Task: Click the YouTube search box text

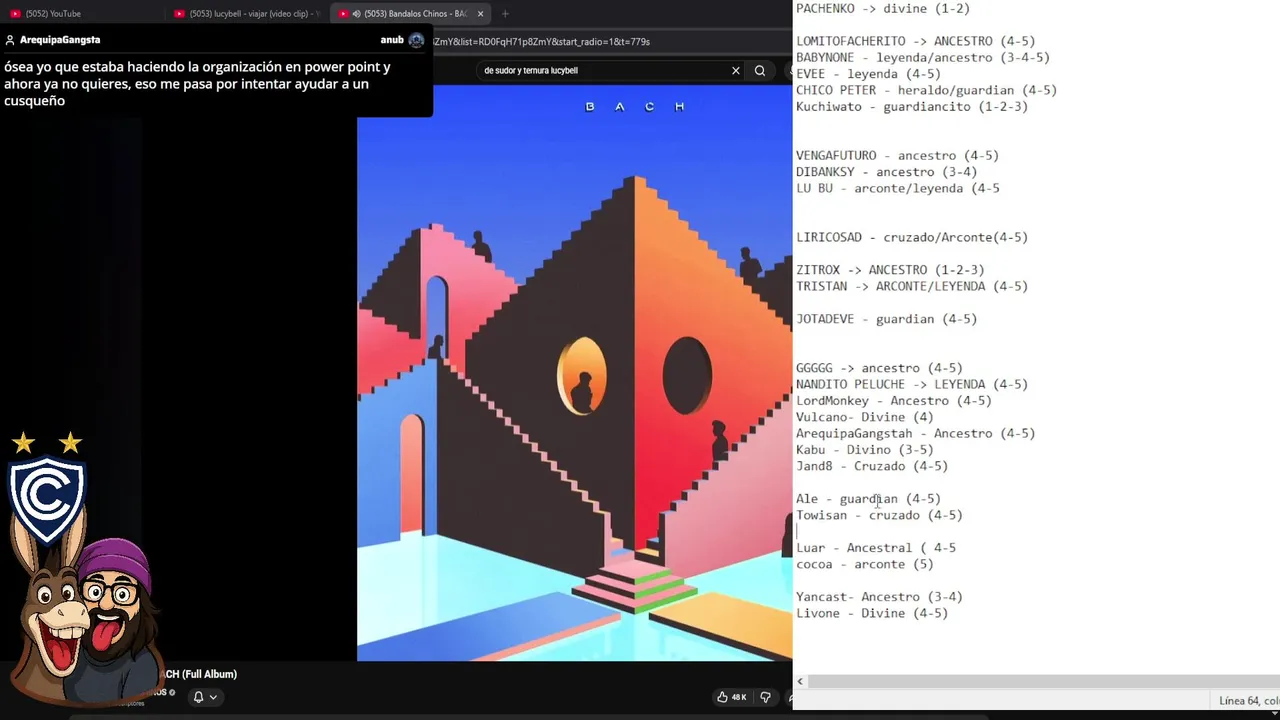Action: (531, 71)
